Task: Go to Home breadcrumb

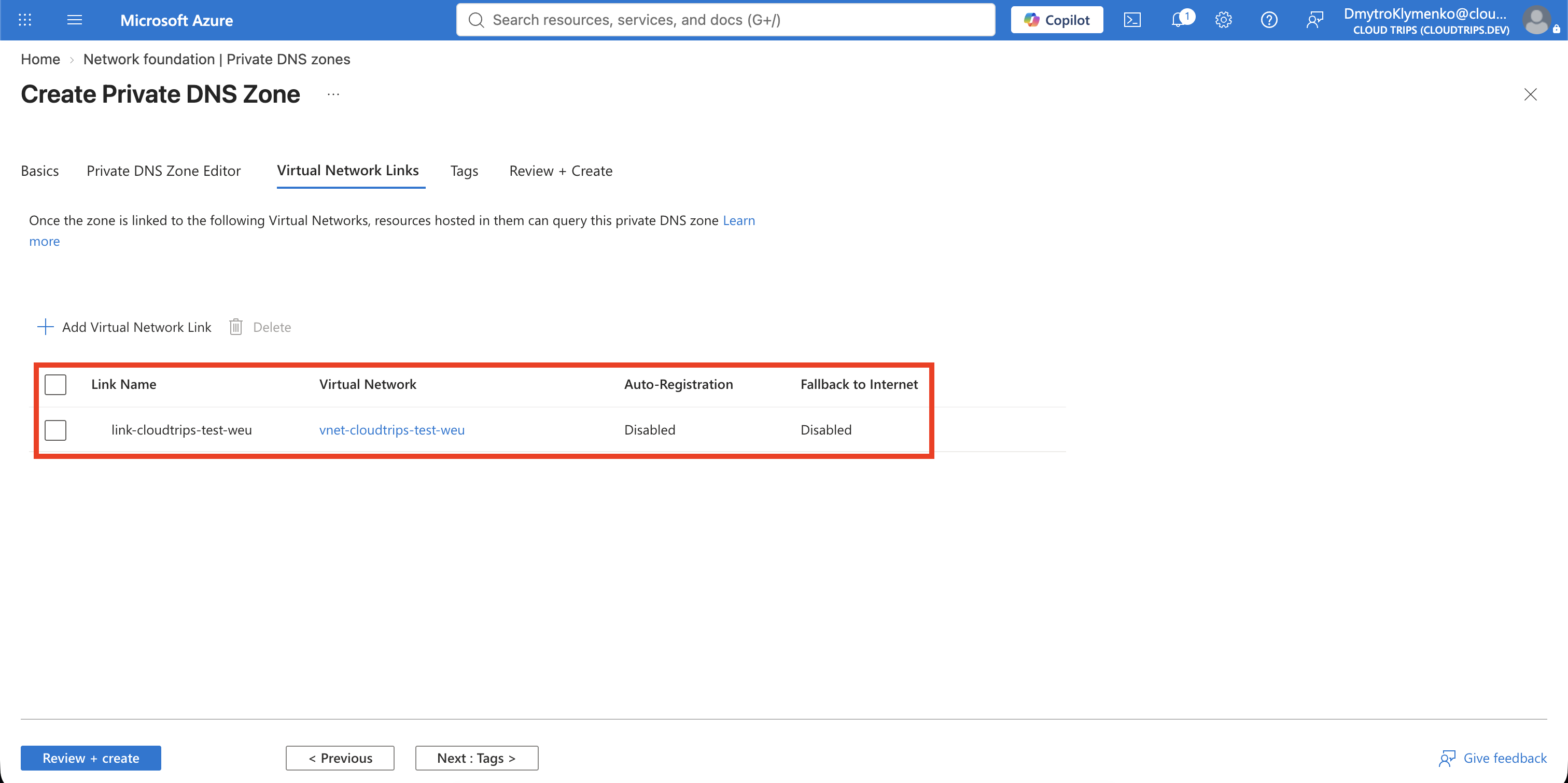Action: [40, 59]
